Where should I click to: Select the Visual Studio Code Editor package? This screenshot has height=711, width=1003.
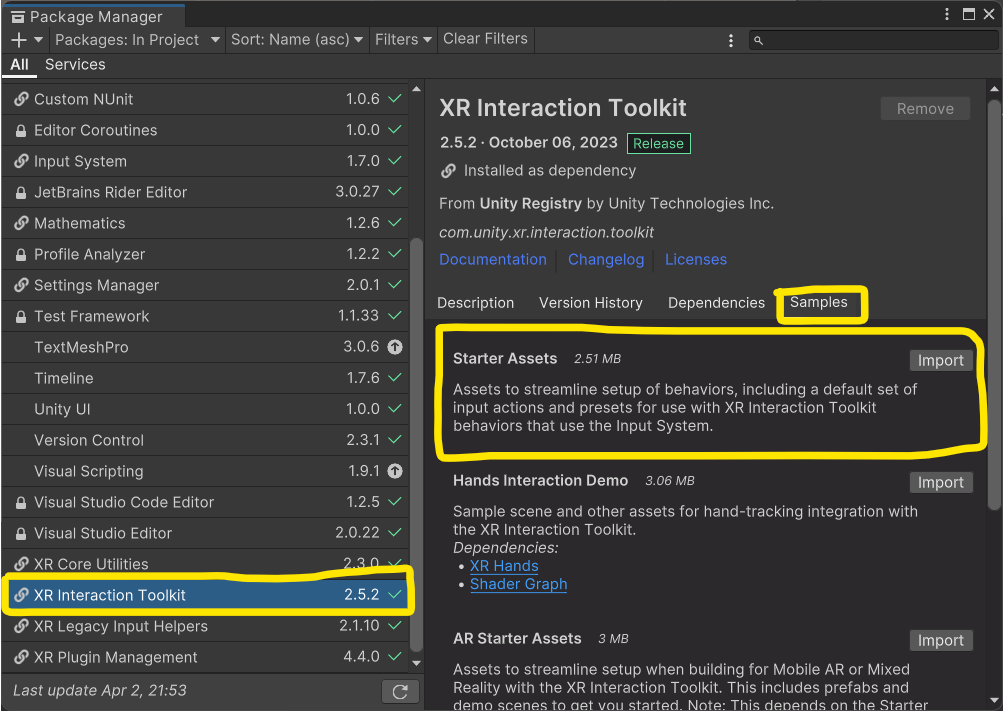coord(205,502)
